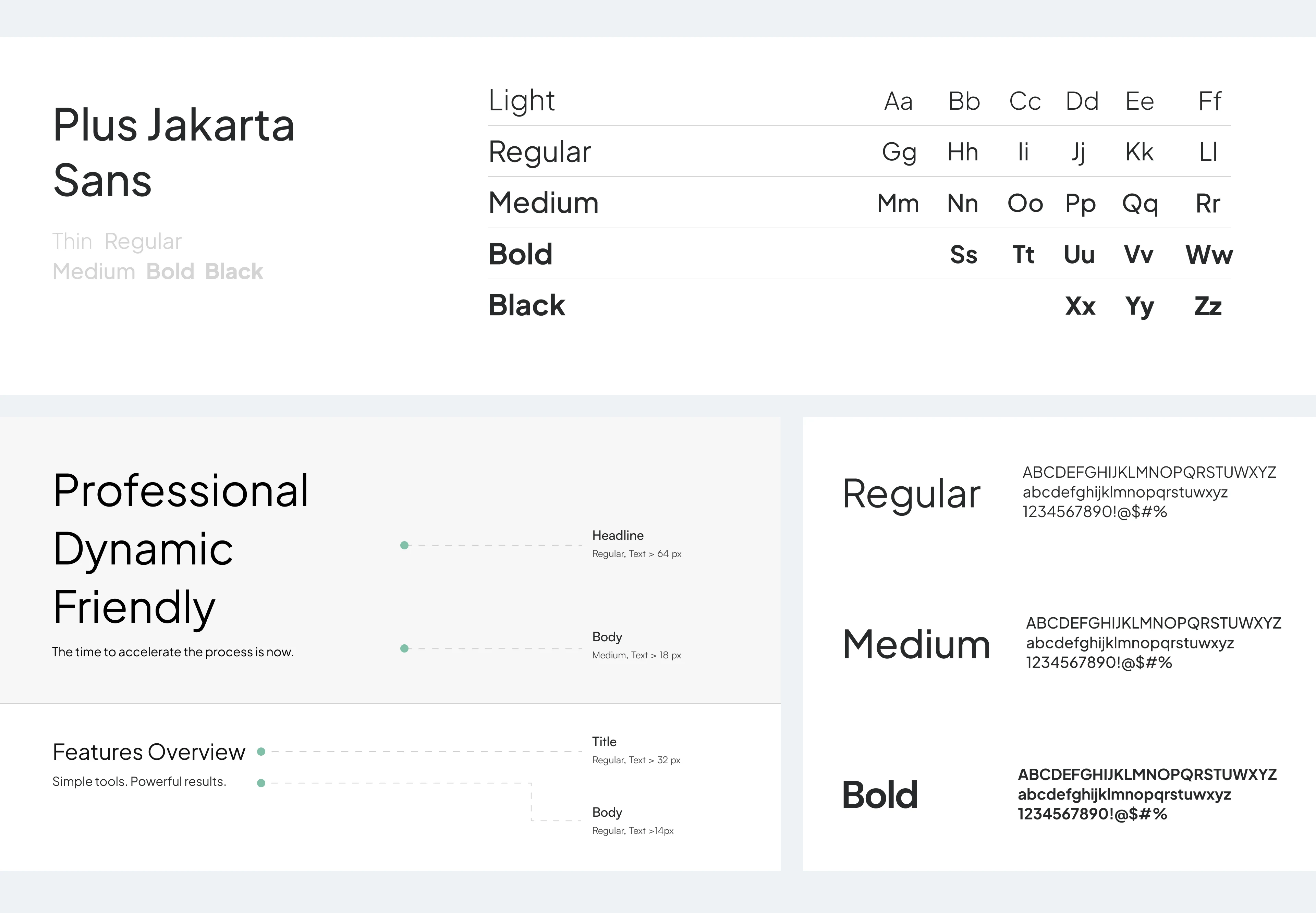The height and width of the screenshot is (913, 1316).
Task: Click the 'Professional' headline word
Action: (x=181, y=491)
